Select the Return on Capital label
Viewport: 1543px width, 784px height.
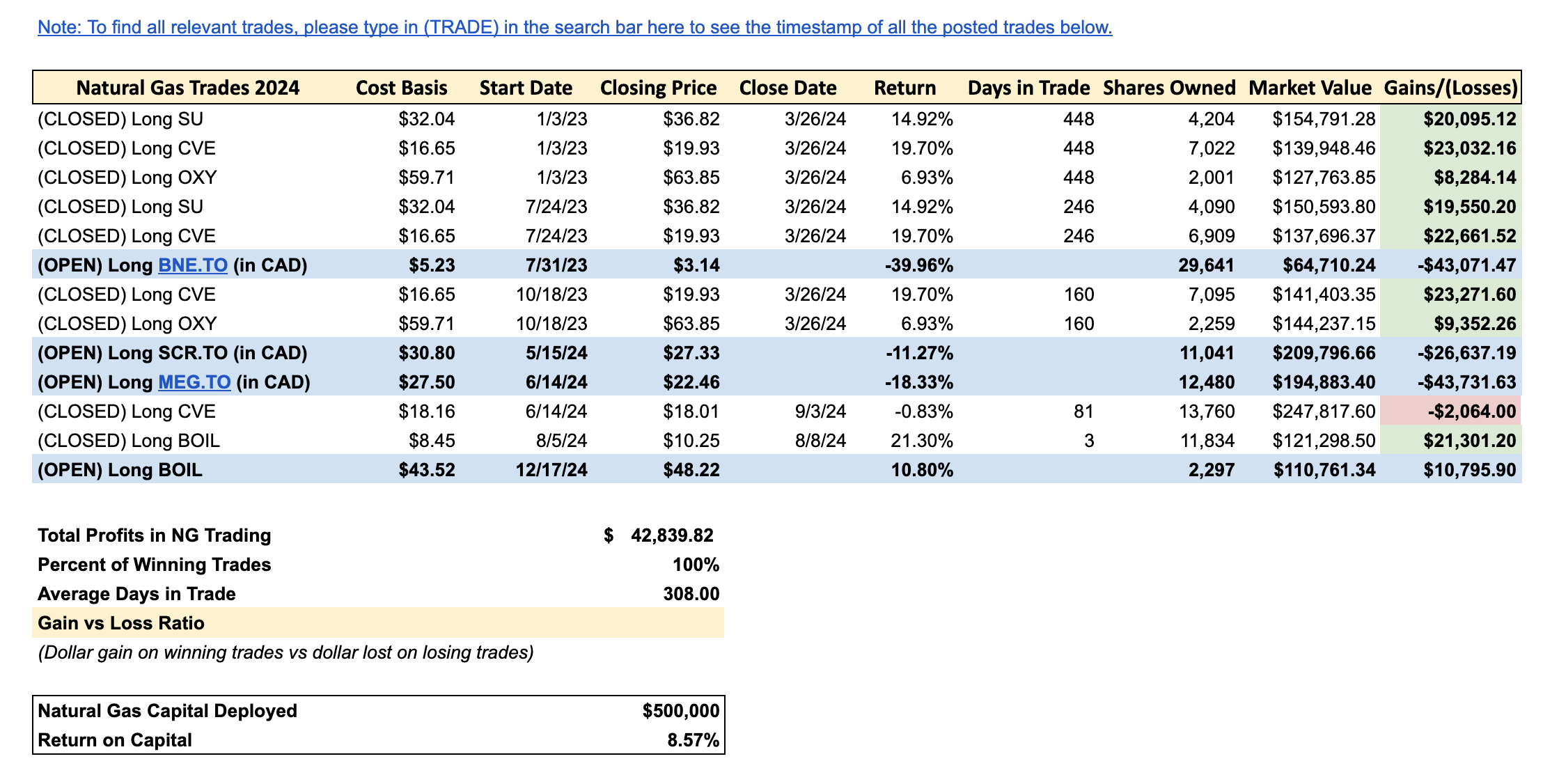114,740
